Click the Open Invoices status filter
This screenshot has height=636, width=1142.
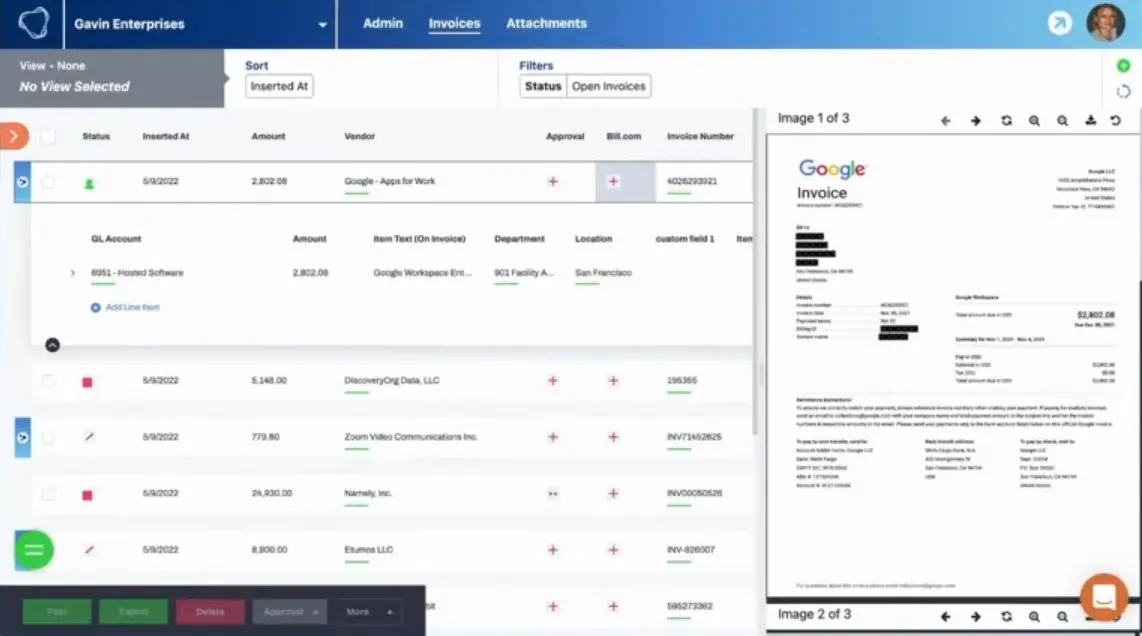tap(608, 86)
